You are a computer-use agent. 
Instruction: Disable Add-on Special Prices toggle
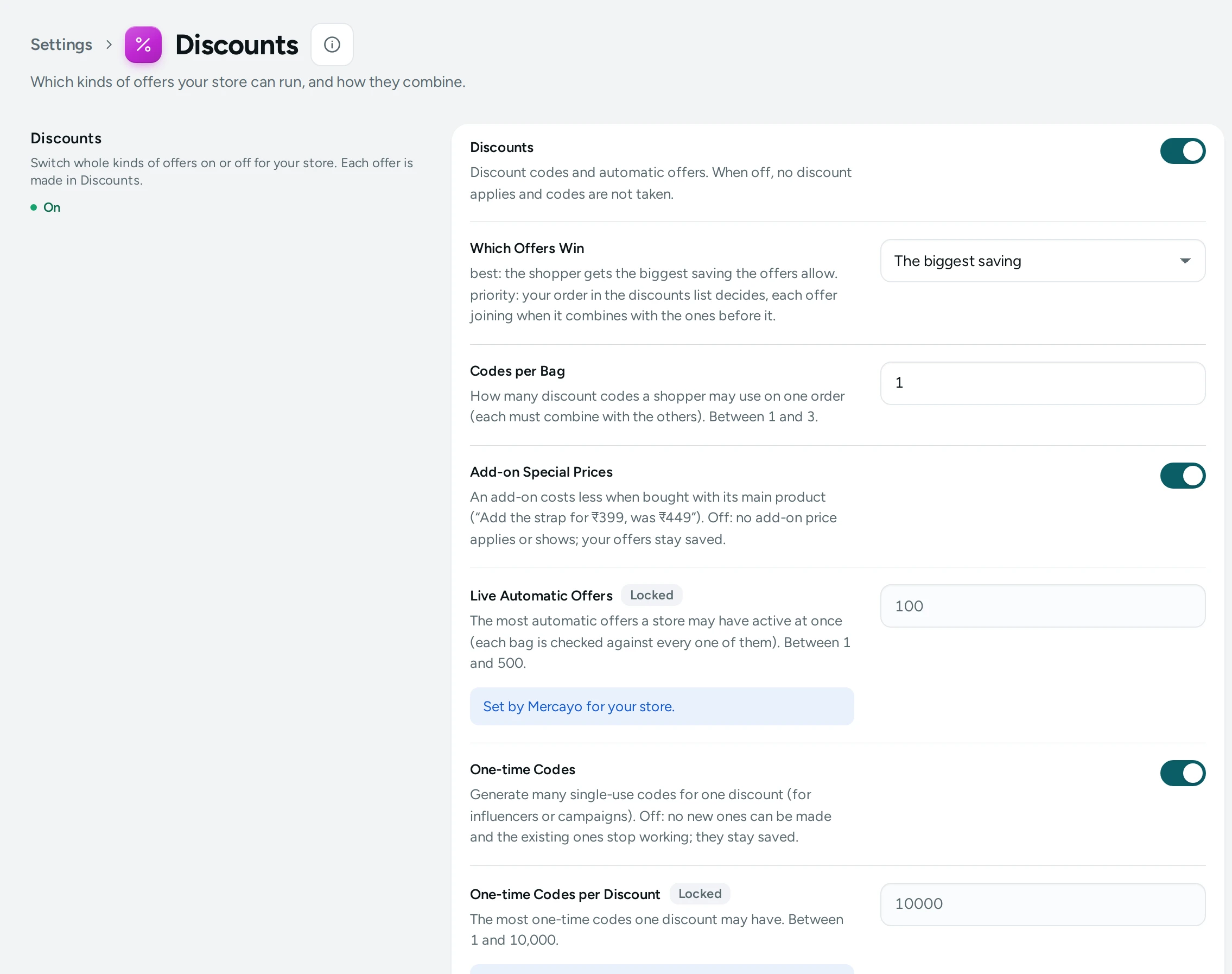[1183, 476]
